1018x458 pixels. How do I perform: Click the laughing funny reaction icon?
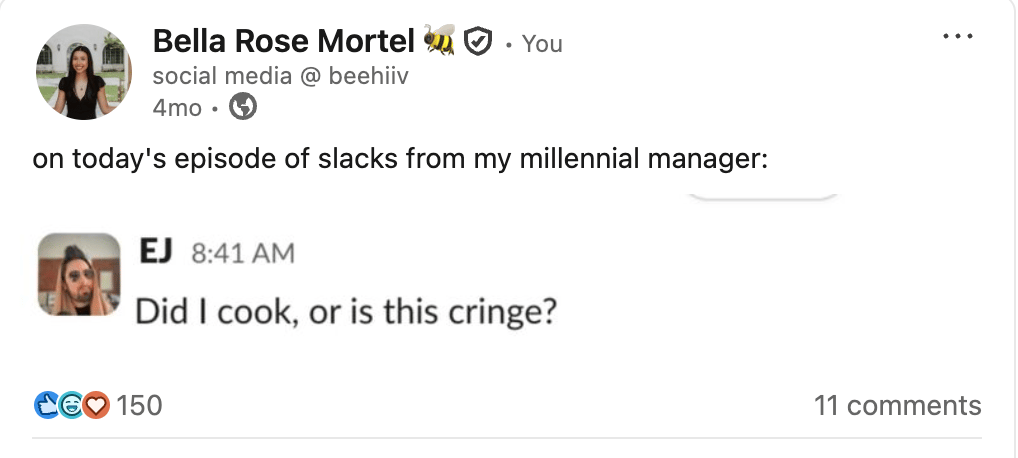coord(71,405)
